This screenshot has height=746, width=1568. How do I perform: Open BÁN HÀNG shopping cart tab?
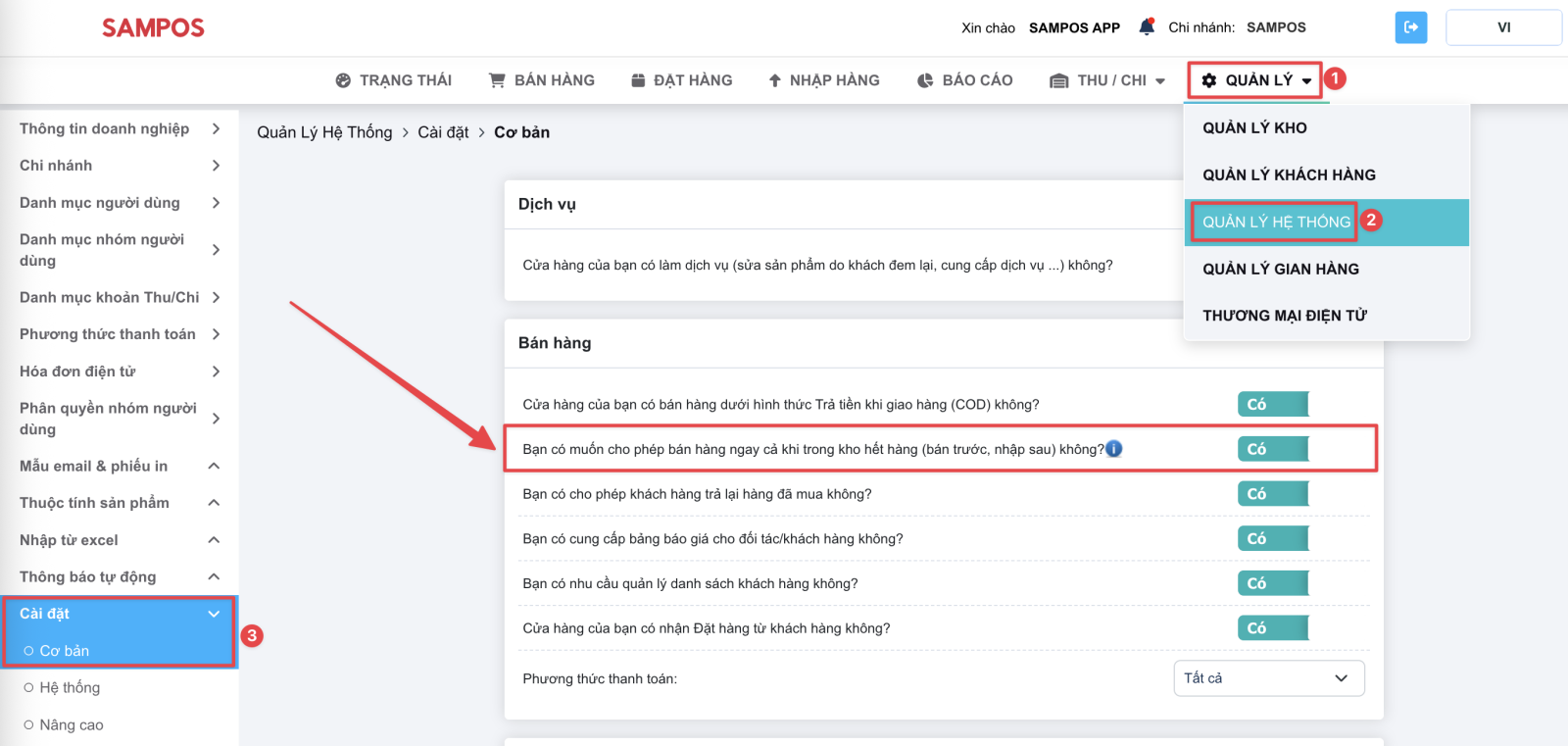tap(542, 80)
